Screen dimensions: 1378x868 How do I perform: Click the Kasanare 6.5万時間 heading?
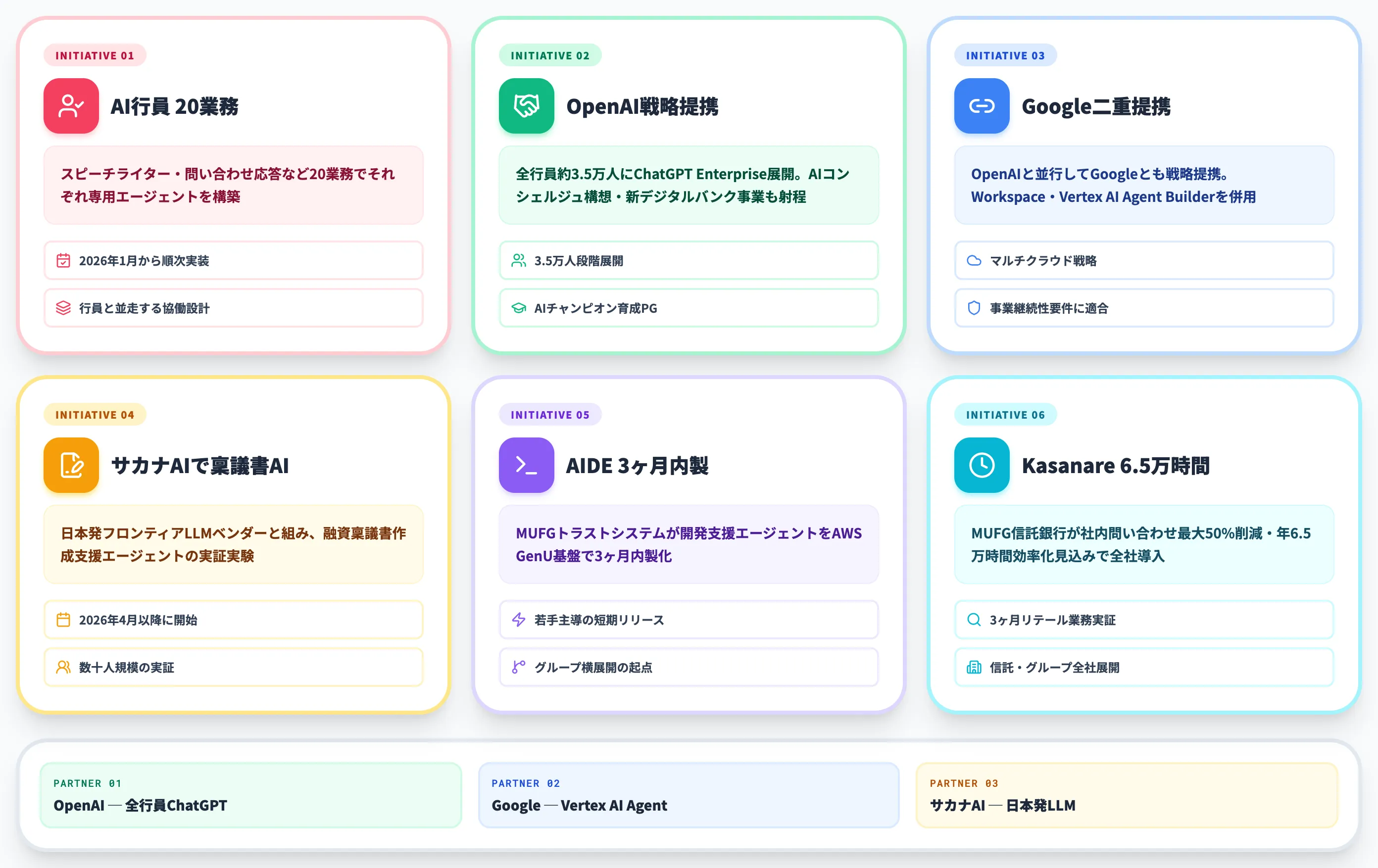tap(1115, 466)
